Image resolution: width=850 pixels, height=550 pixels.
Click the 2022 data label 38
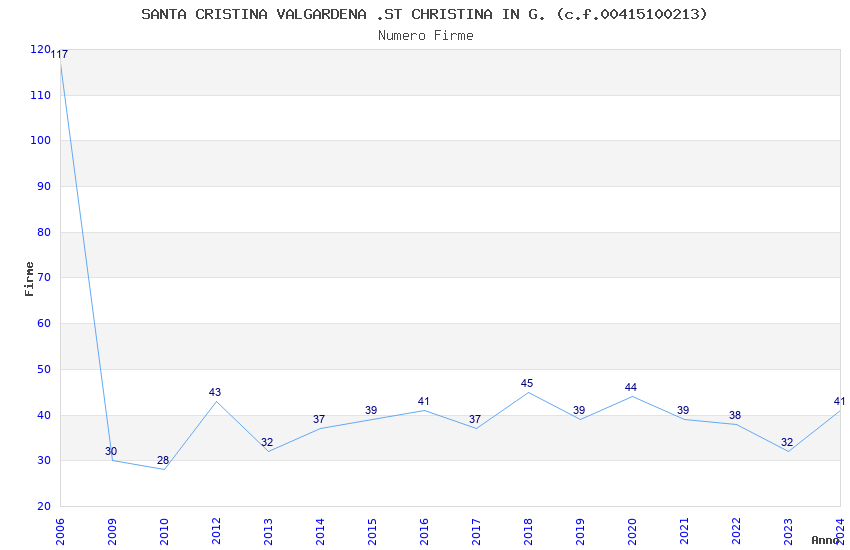point(735,415)
